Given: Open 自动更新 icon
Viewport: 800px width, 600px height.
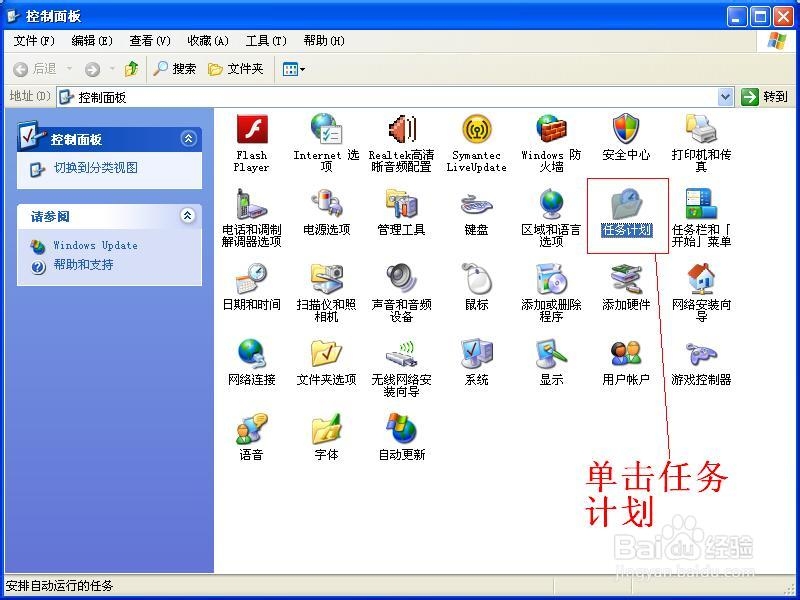Looking at the screenshot, I should (x=402, y=429).
